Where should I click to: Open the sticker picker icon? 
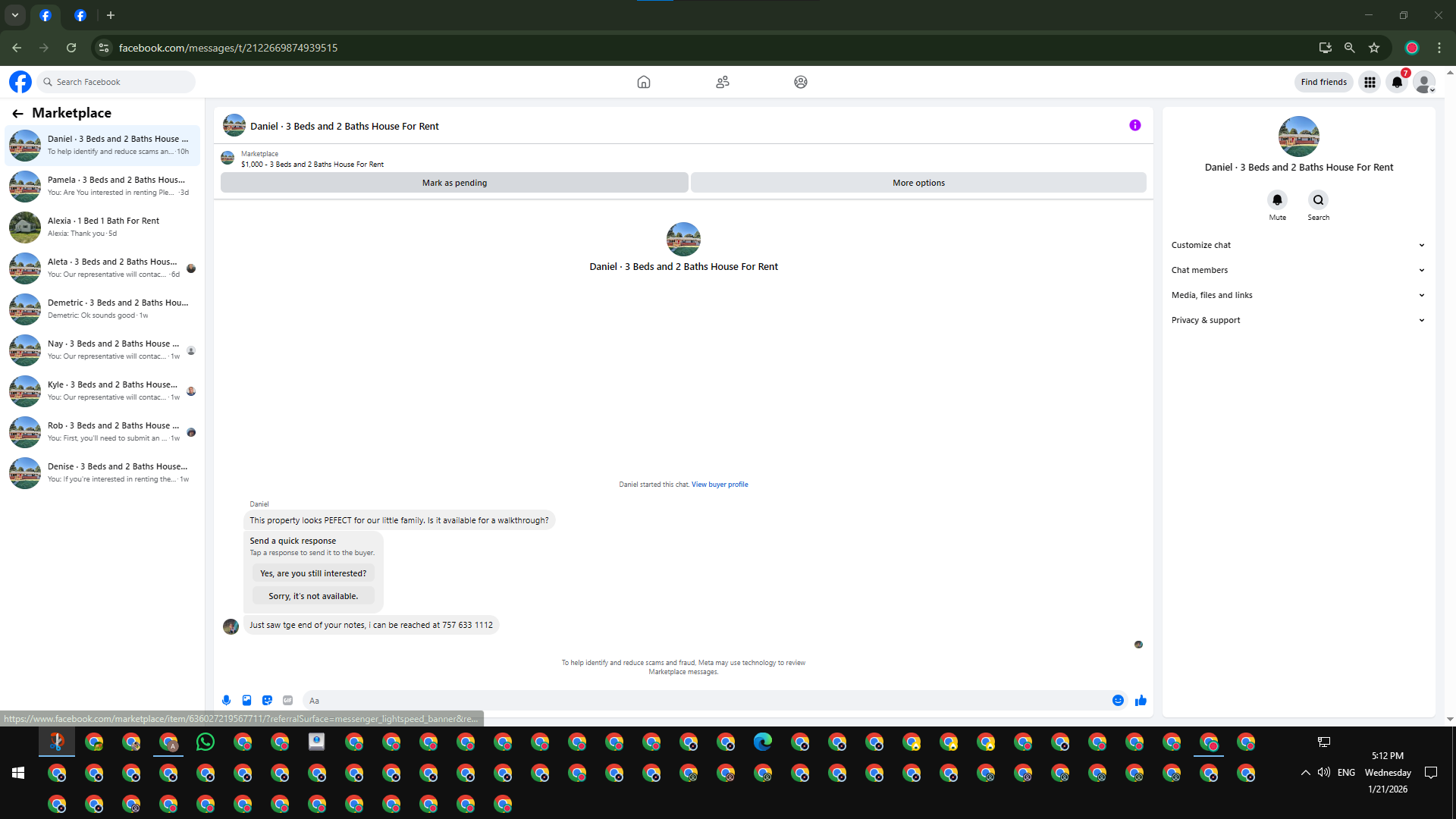point(267,701)
